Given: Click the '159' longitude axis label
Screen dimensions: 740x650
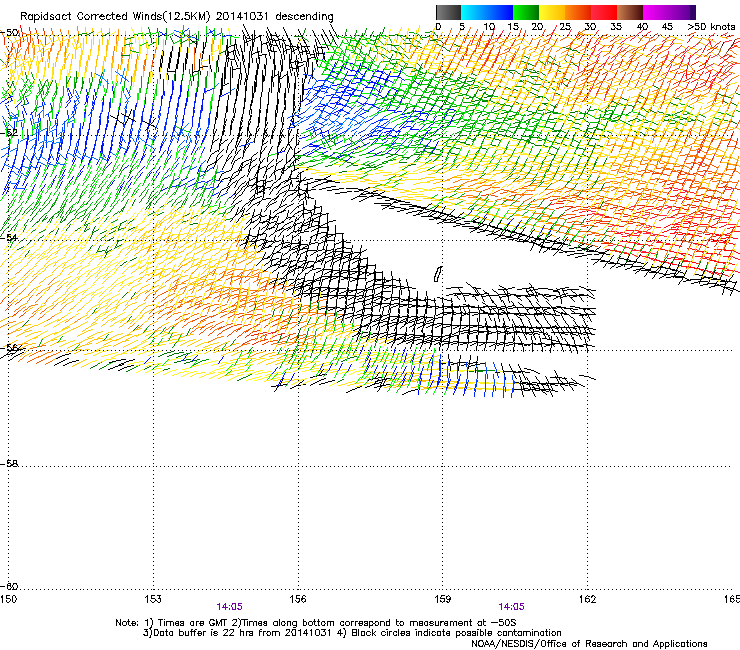Looking at the screenshot, I should point(443,599).
